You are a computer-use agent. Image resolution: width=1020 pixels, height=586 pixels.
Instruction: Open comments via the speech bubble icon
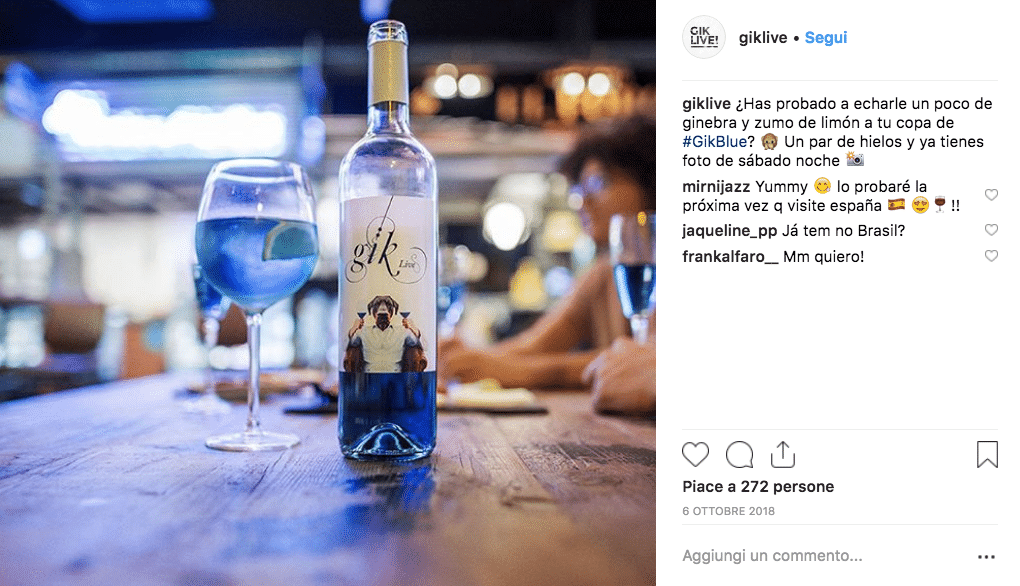coord(740,454)
